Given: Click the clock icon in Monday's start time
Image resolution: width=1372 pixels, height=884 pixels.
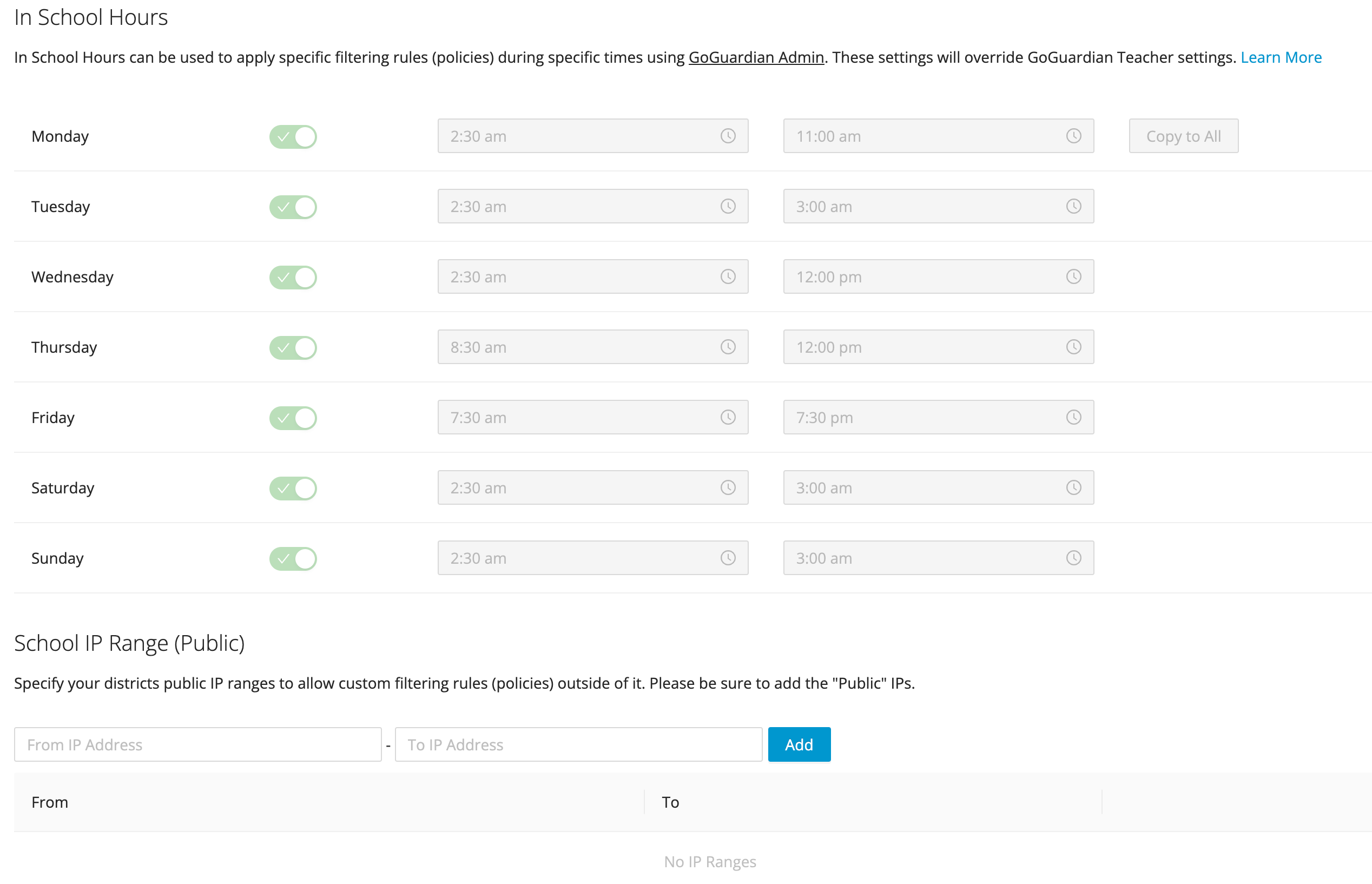Looking at the screenshot, I should [728, 136].
